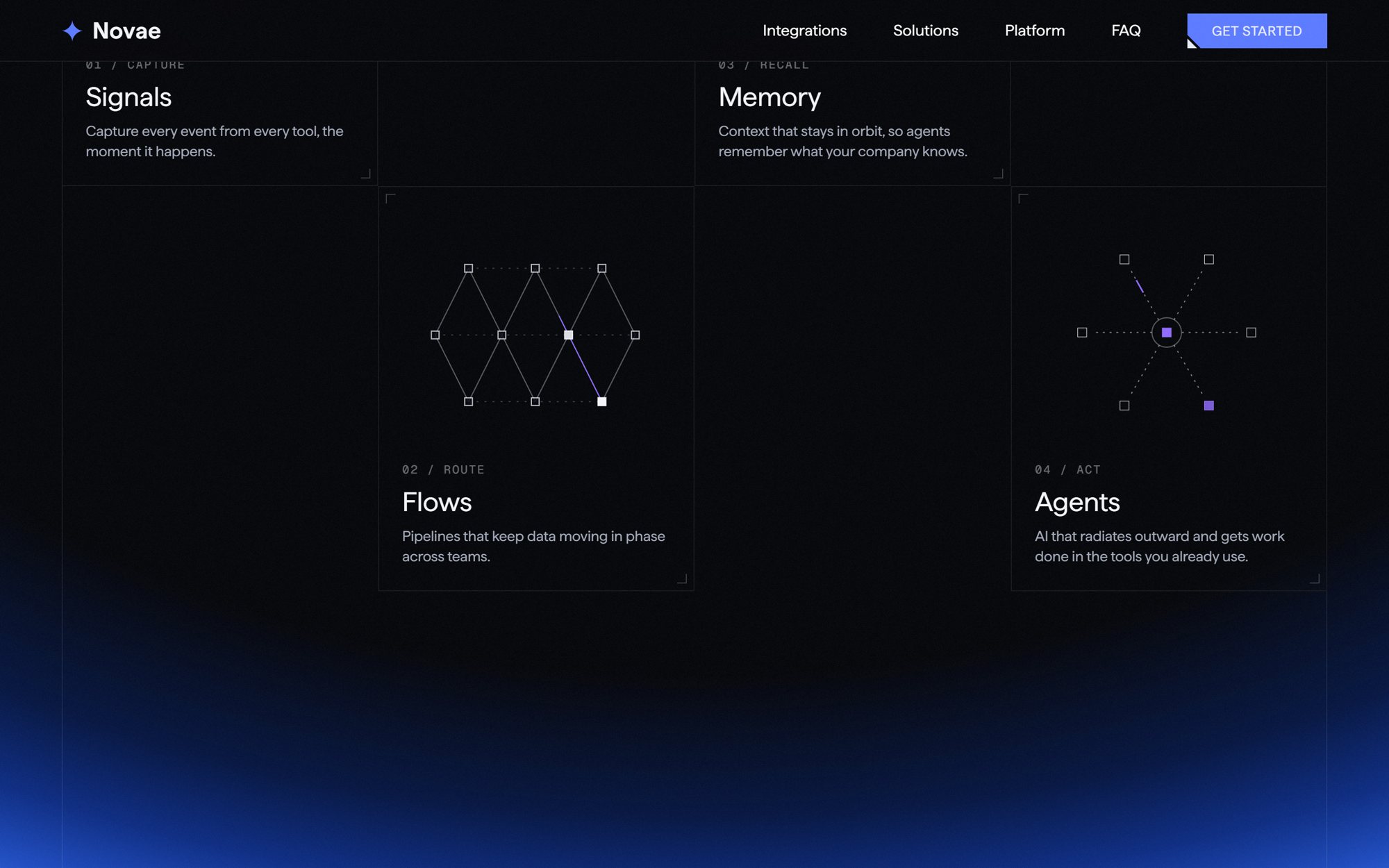
Task: Select the Flows card heading
Action: [437, 502]
